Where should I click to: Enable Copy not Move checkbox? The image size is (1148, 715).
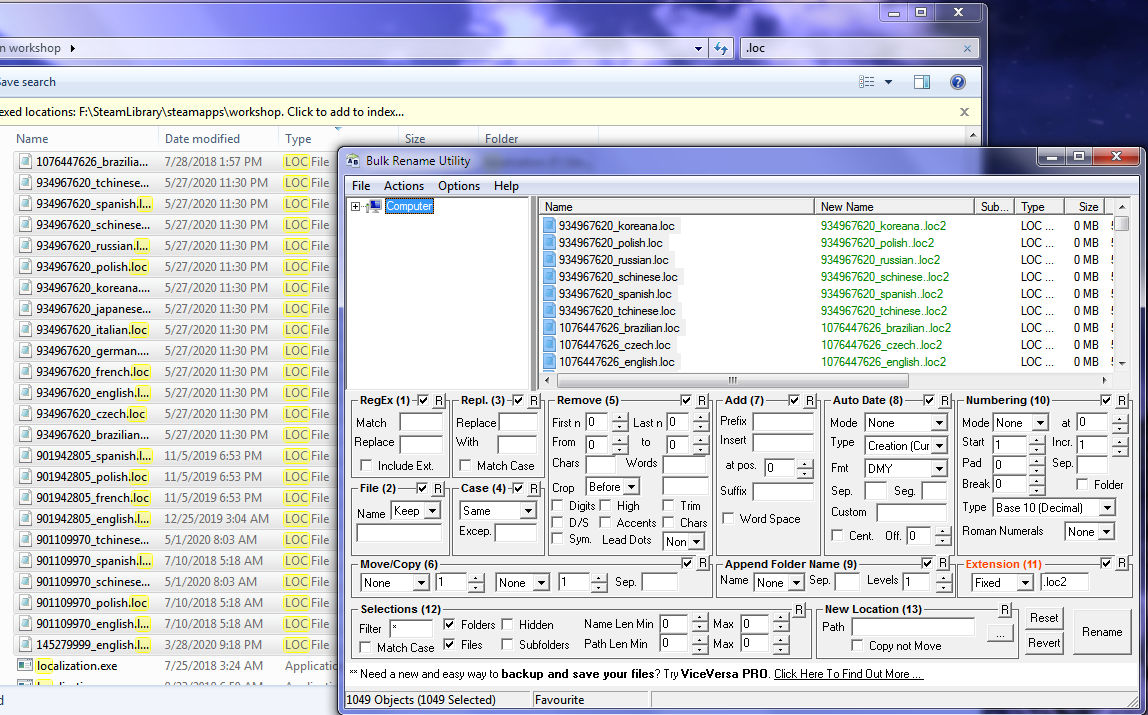click(x=857, y=645)
